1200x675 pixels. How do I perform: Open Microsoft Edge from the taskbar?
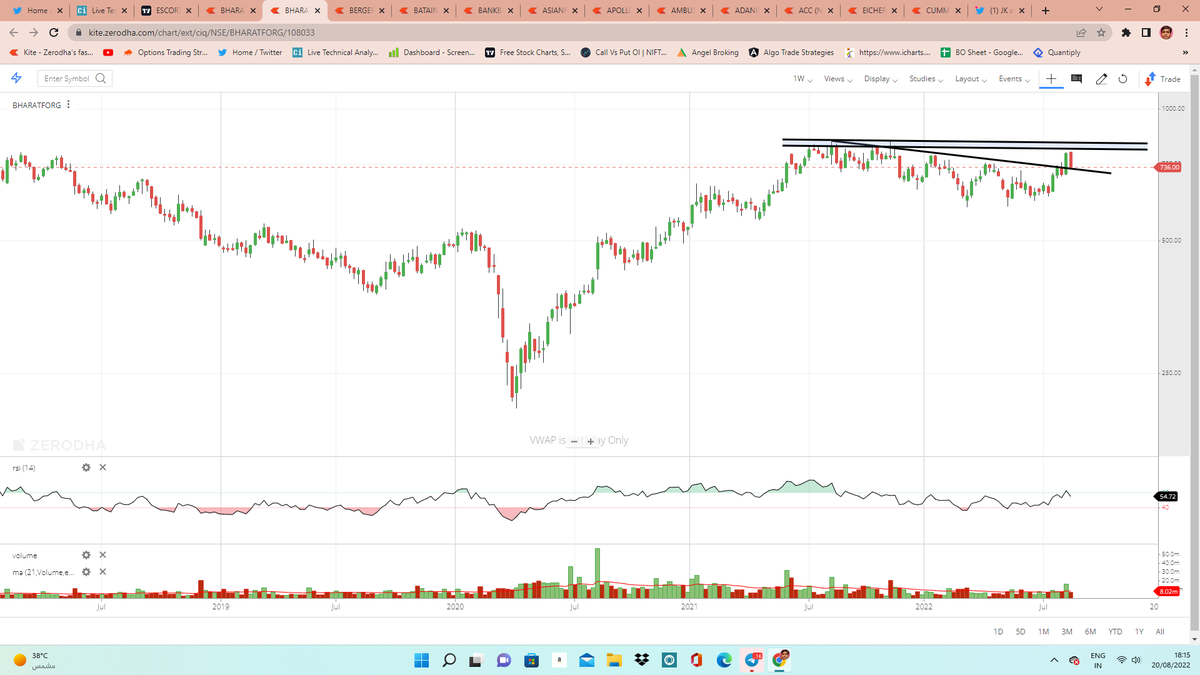click(x=725, y=660)
